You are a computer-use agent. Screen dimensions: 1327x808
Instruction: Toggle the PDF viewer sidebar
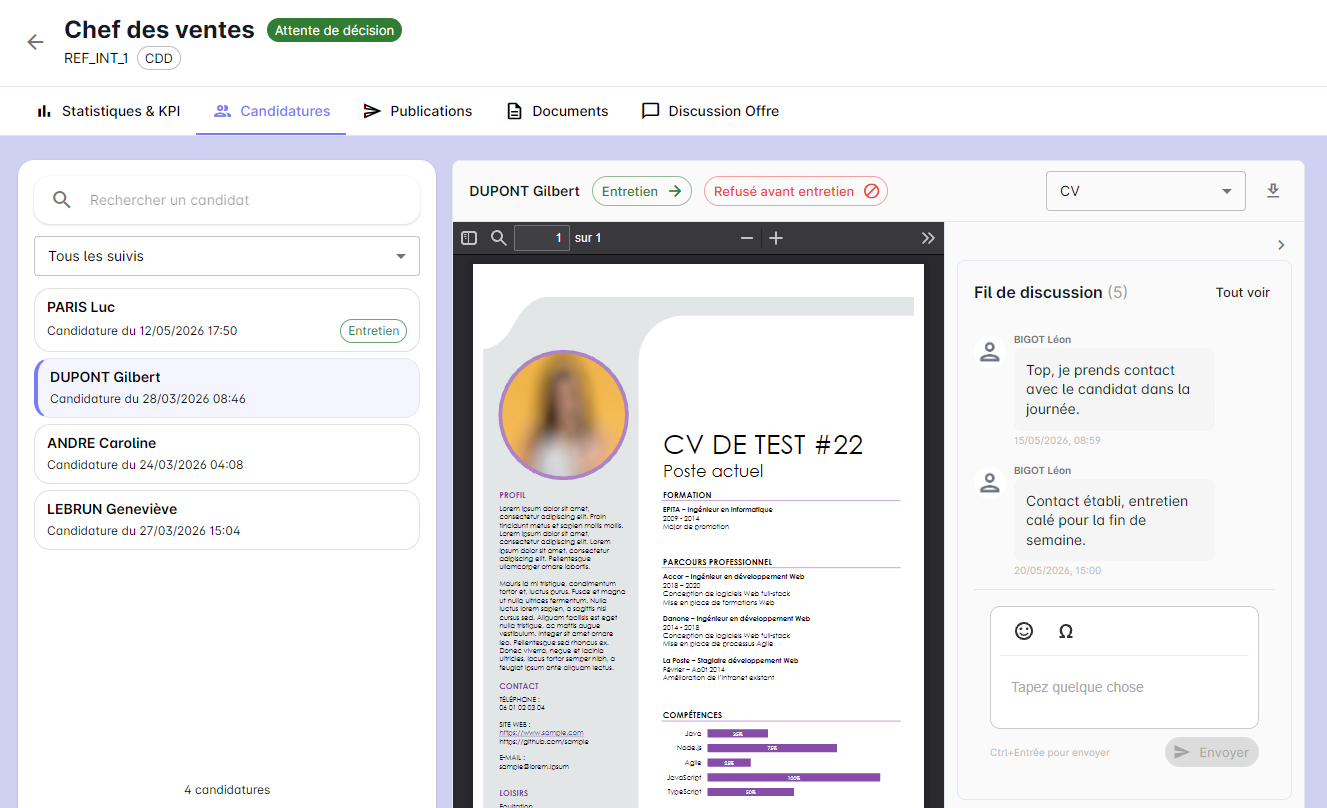tap(469, 238)
